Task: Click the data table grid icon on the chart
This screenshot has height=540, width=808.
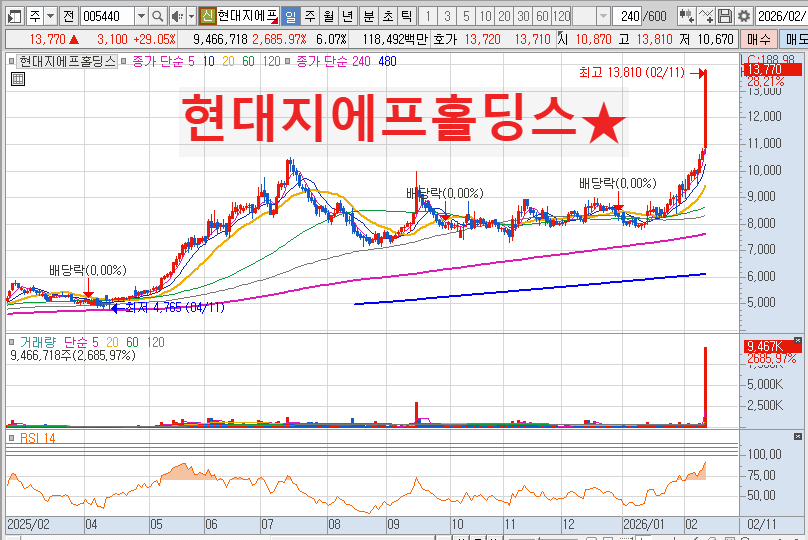Action: (18, 79)
